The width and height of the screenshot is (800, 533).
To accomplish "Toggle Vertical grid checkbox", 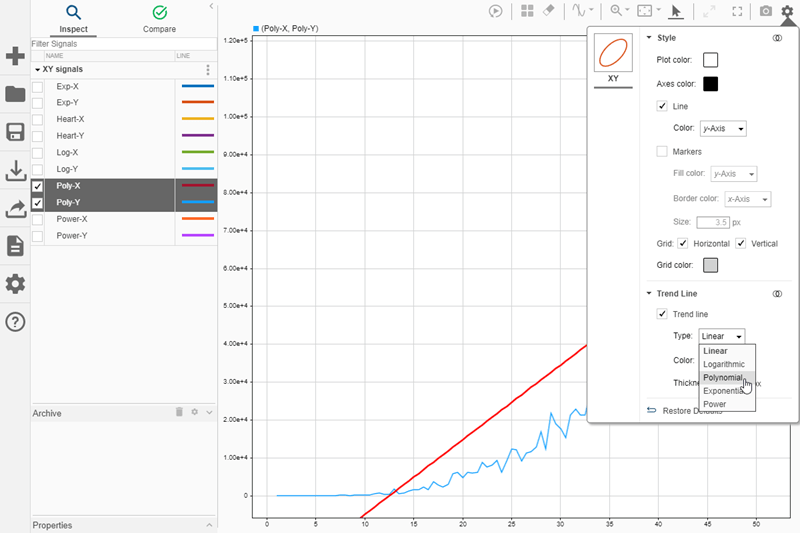I will coord(741,243).
